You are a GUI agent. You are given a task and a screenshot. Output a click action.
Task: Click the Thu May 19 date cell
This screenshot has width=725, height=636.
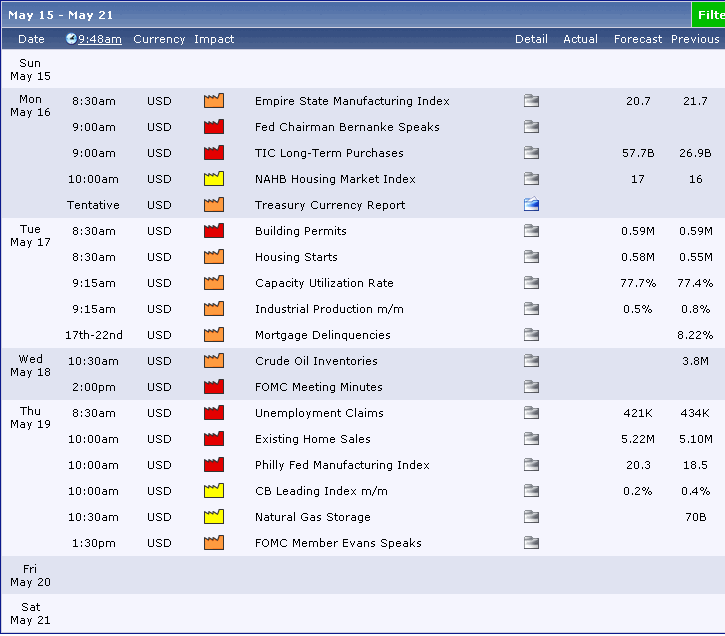31,417
